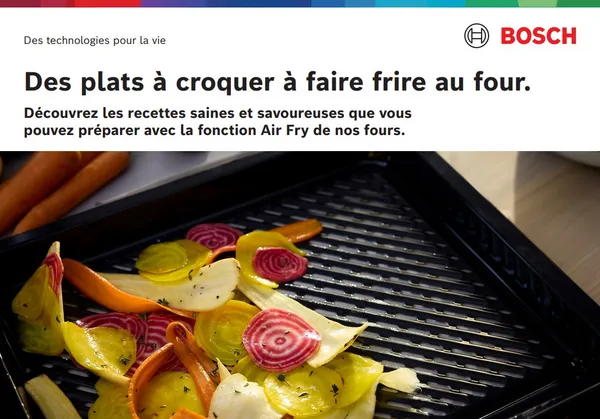Image resolution: width=600 pixels, height=419 pixels.
Task: Click the red BOSCH wordmark
Action: click(538, 36)
